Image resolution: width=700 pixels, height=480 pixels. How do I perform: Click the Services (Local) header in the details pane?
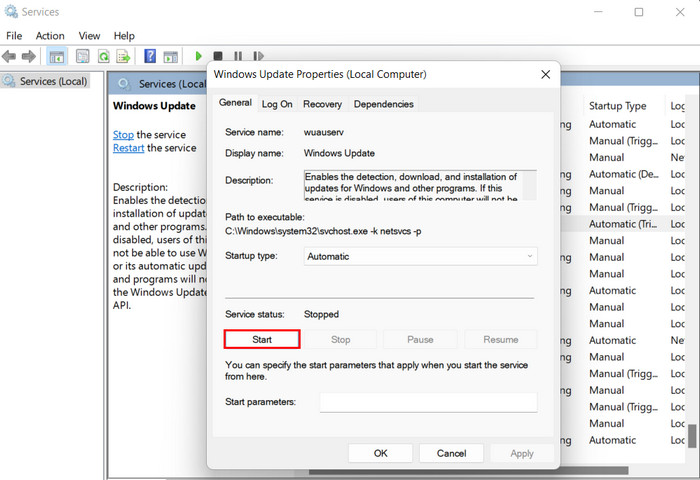coord(171,84)
